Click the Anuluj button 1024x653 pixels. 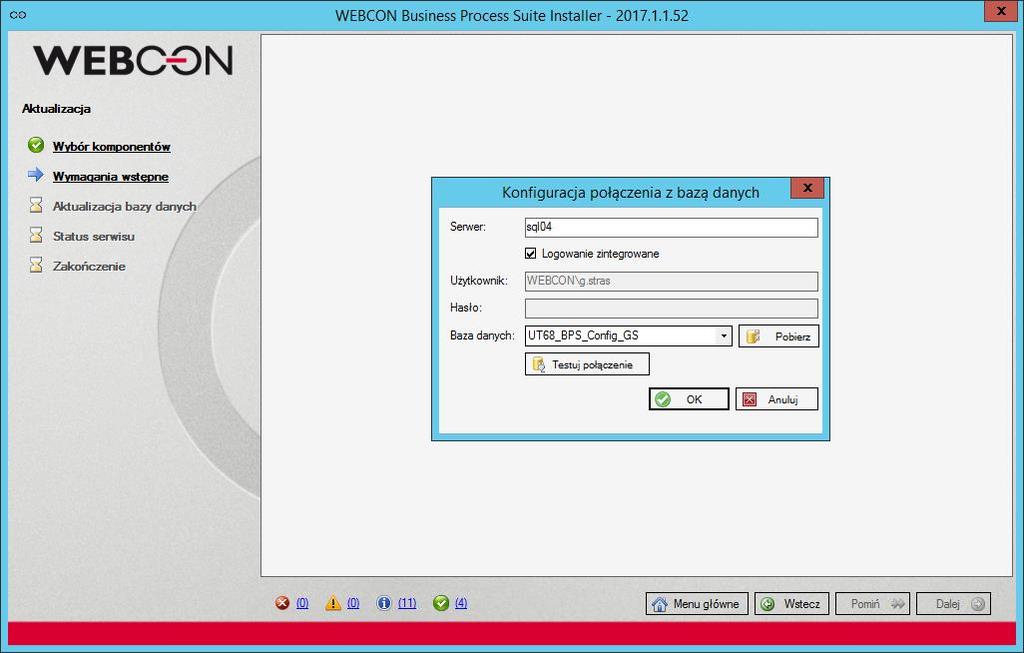pos(776,399)
